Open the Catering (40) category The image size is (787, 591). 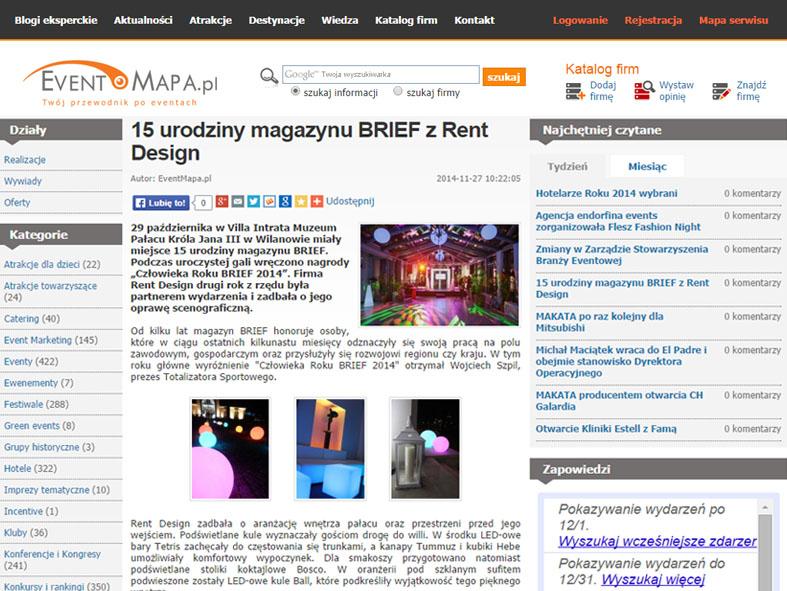pyautogui.click(x=32, y=318)
